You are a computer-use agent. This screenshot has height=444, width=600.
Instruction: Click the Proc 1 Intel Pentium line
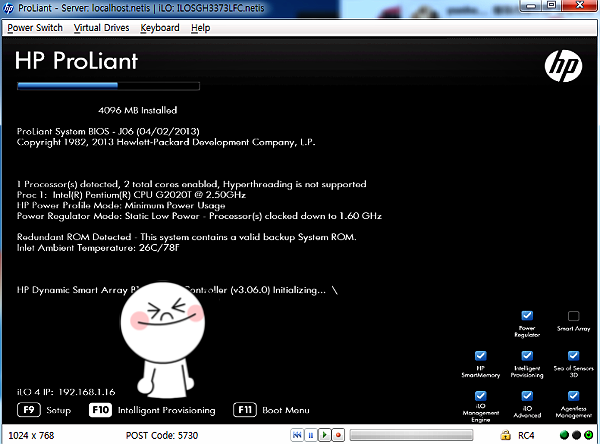(x=131, y=195)
